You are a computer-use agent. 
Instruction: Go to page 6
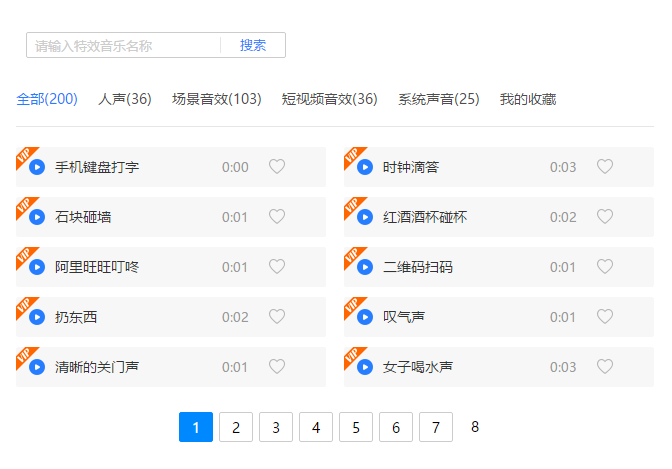point(396,427)
